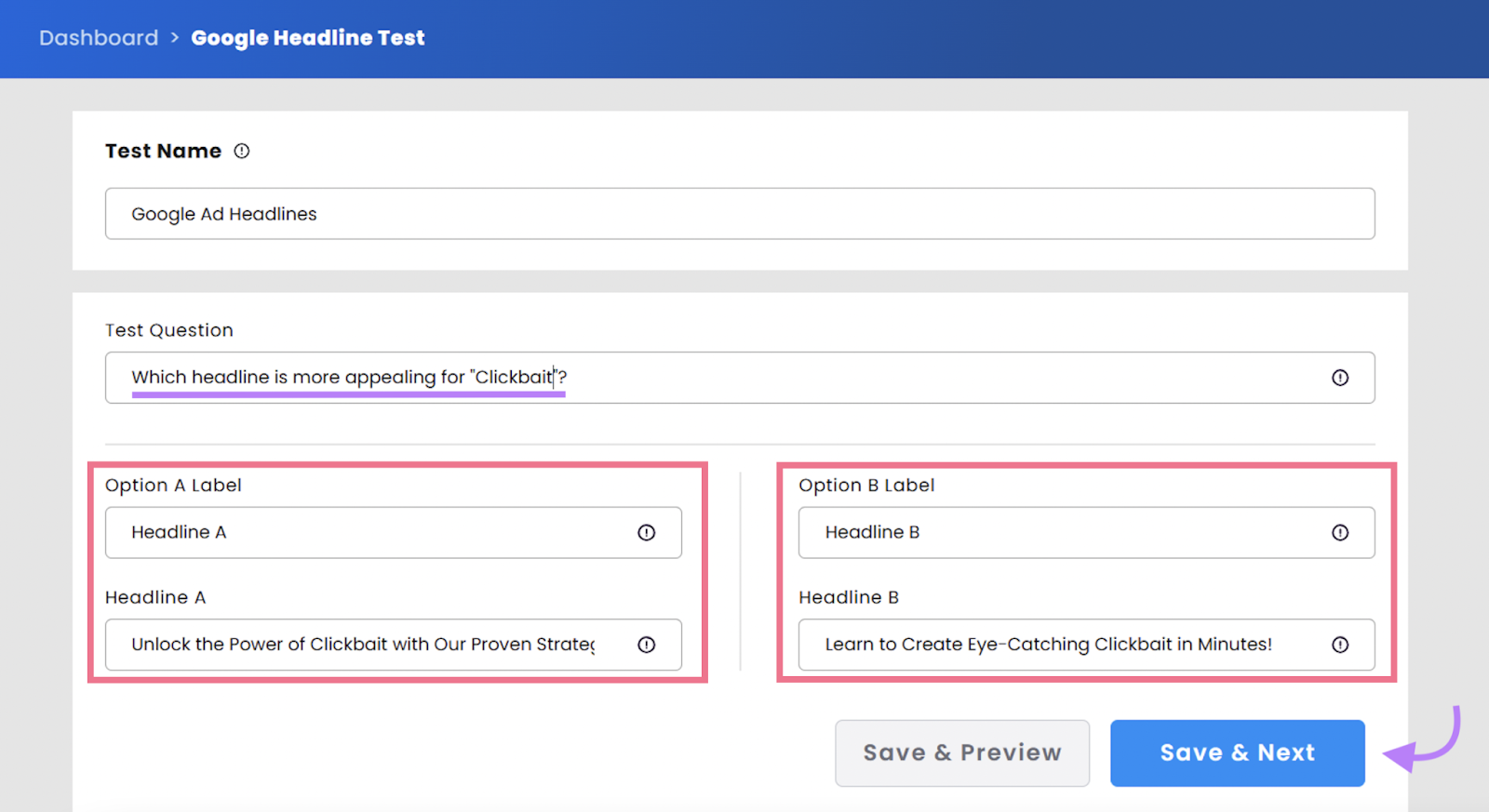Click the info icon beside Headline B text
Viewport: 1489px width, 812px height.
coord(1340,644)
